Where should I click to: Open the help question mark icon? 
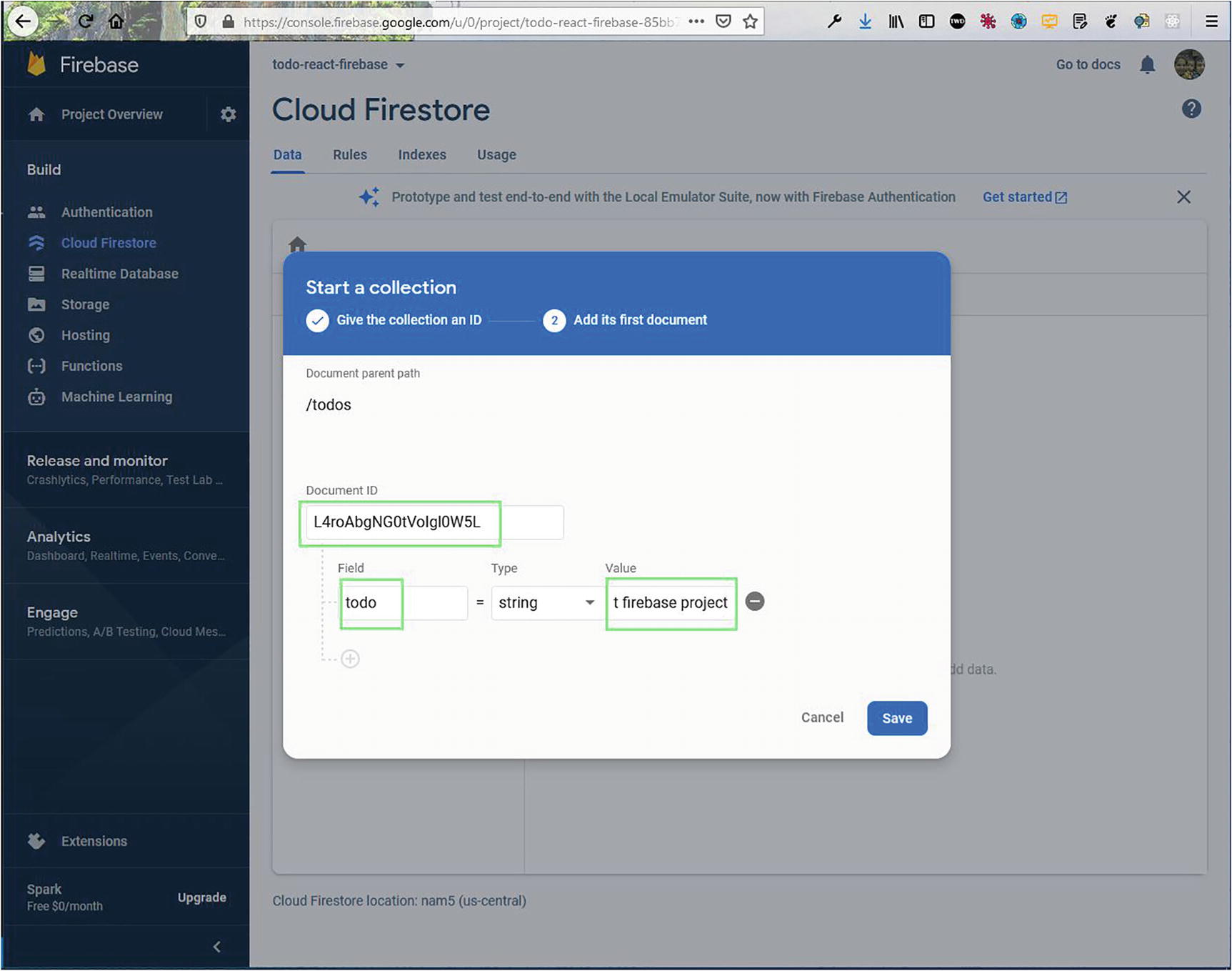tap(1191, 109)
